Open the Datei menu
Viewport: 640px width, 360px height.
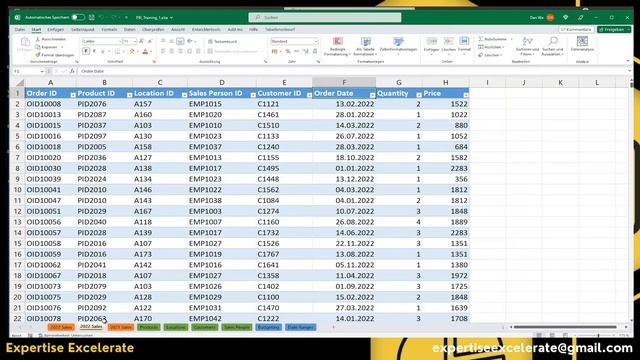(x=20, y=30)
